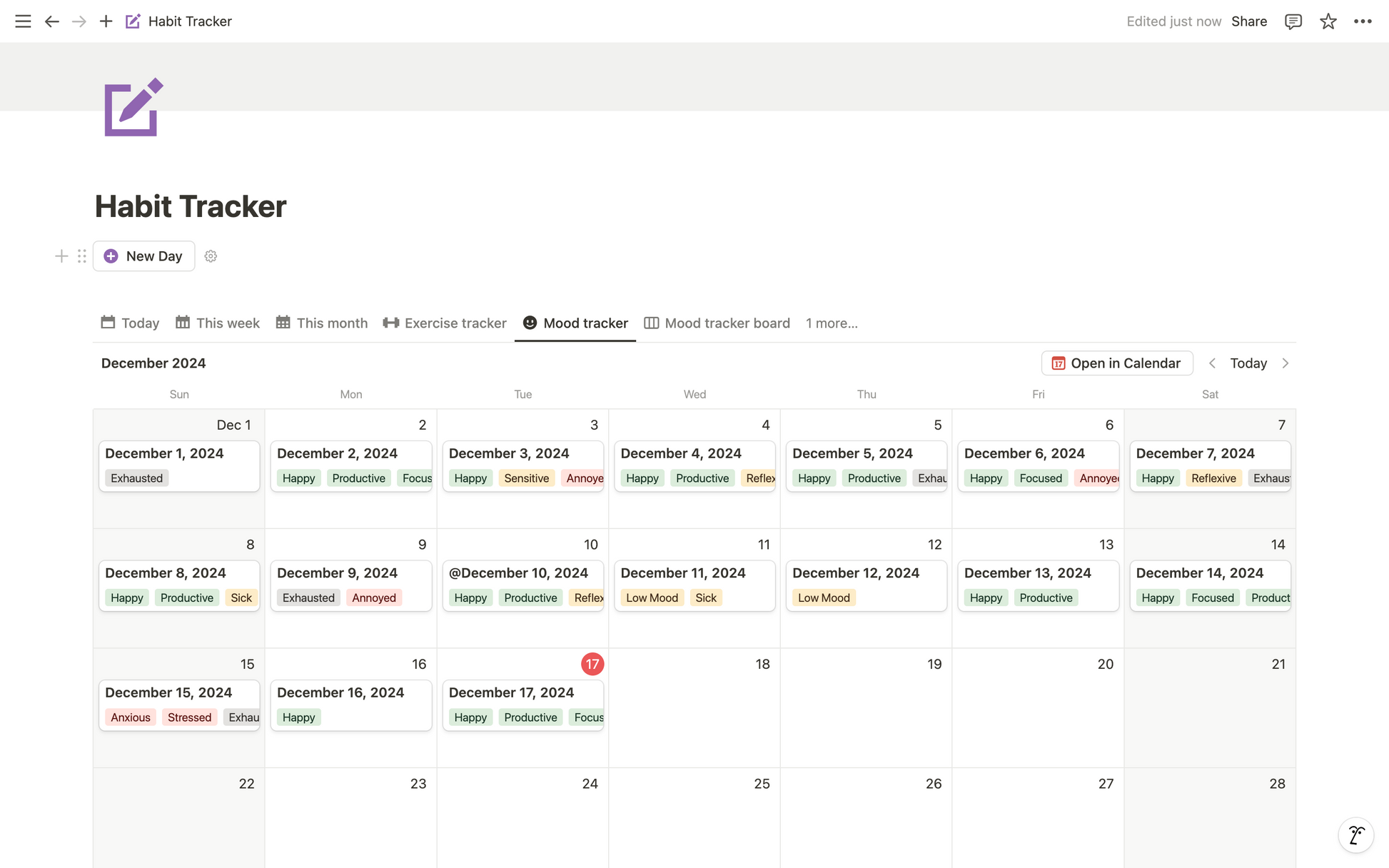
Task: Select the red highlighted date 17
Action: (592, 664)
